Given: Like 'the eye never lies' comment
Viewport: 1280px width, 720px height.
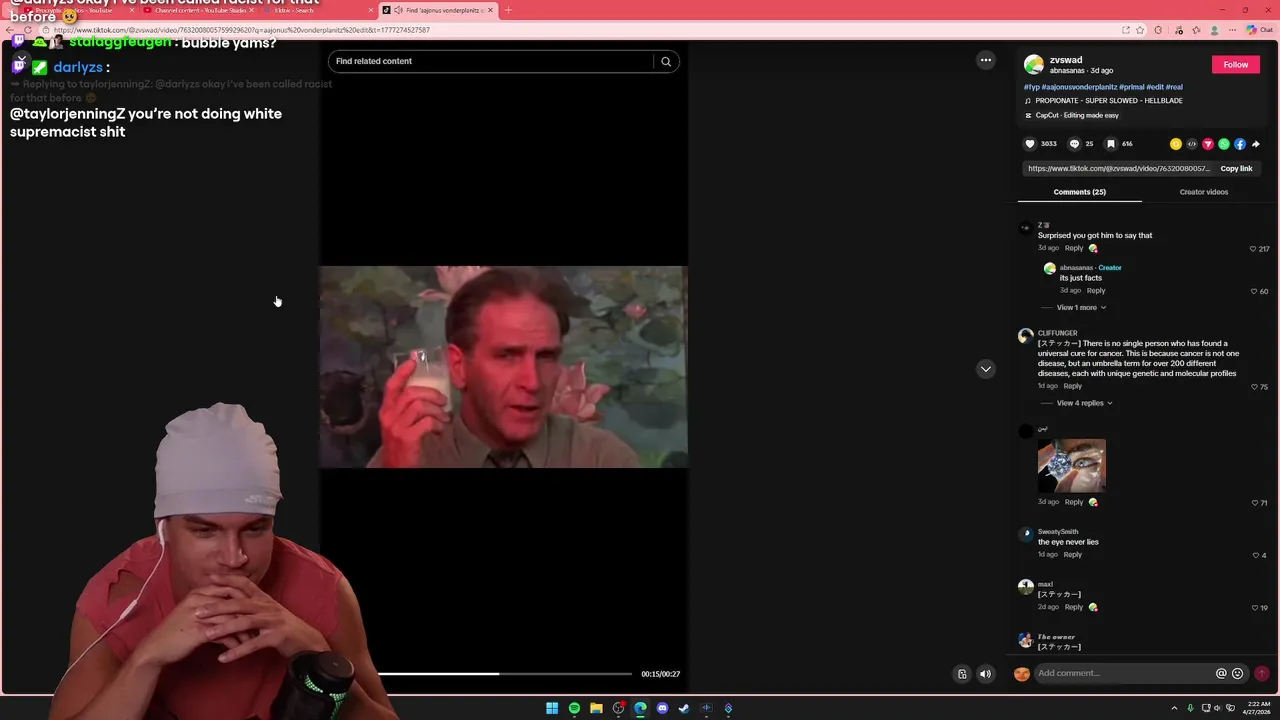Looking at the screenshot, I should point(1256,555).
